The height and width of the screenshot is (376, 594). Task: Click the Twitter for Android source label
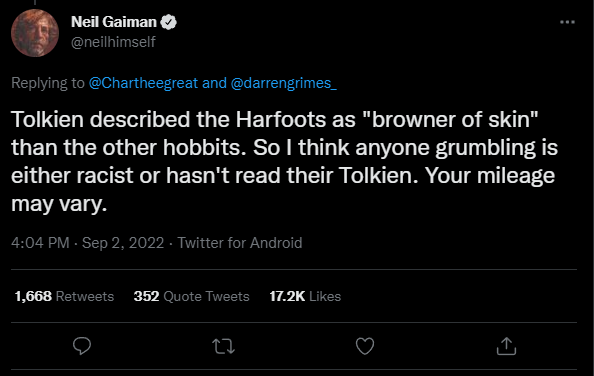pyautogui.click(x=240, y=243)
